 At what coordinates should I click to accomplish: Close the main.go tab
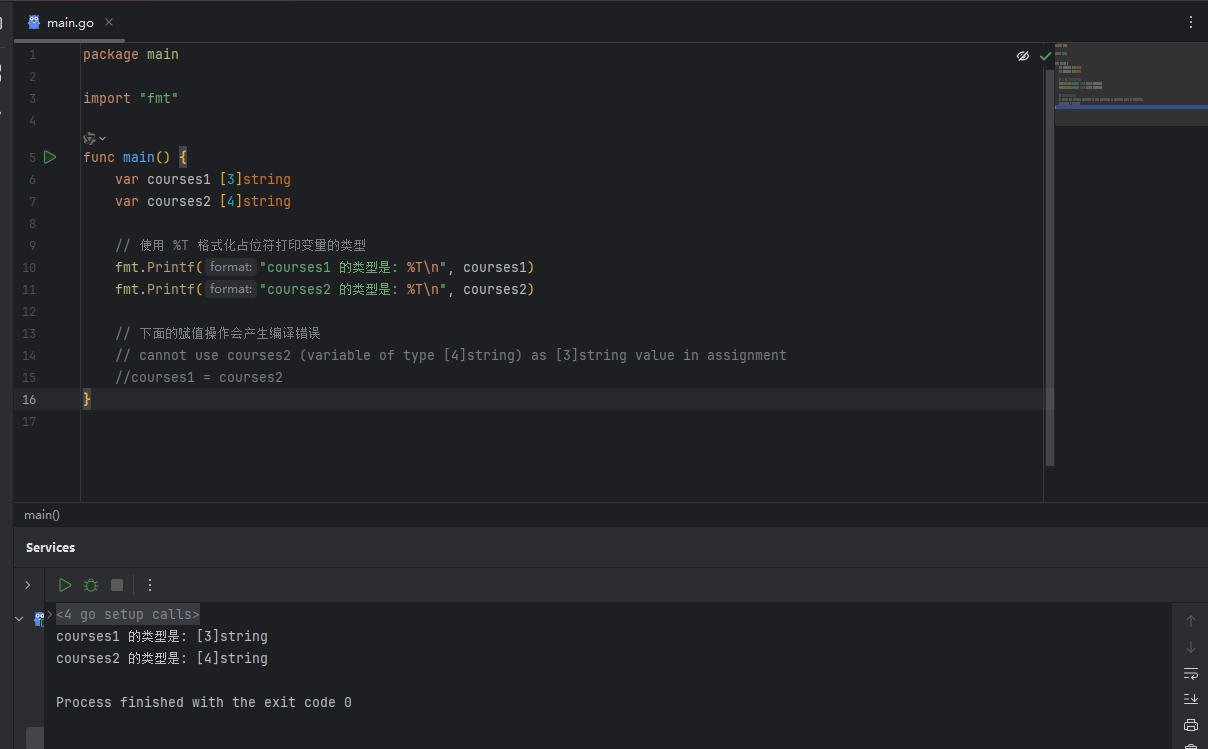(x=109, y=22)
